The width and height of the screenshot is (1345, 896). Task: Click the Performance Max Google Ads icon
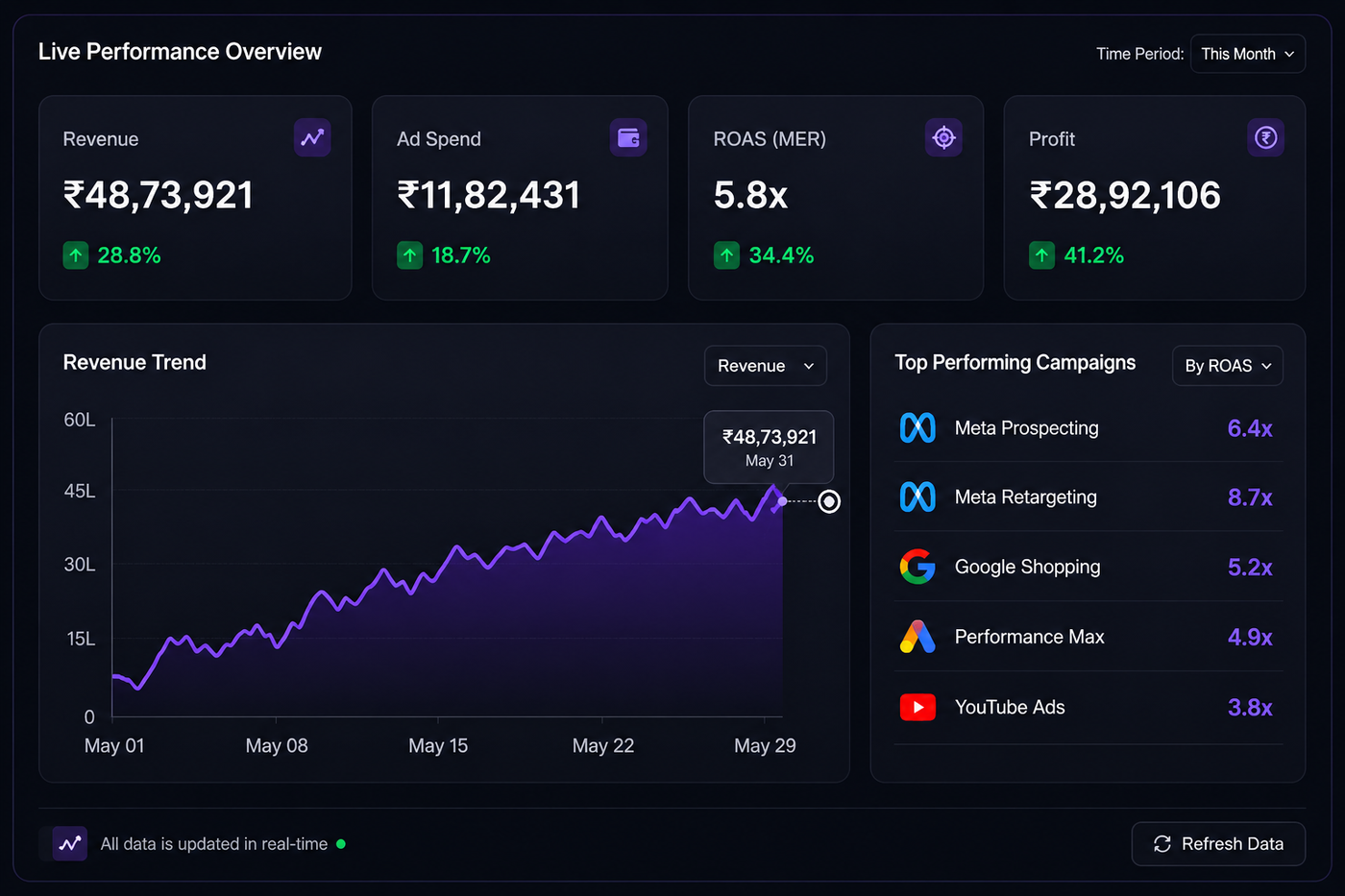coord(917,637)
